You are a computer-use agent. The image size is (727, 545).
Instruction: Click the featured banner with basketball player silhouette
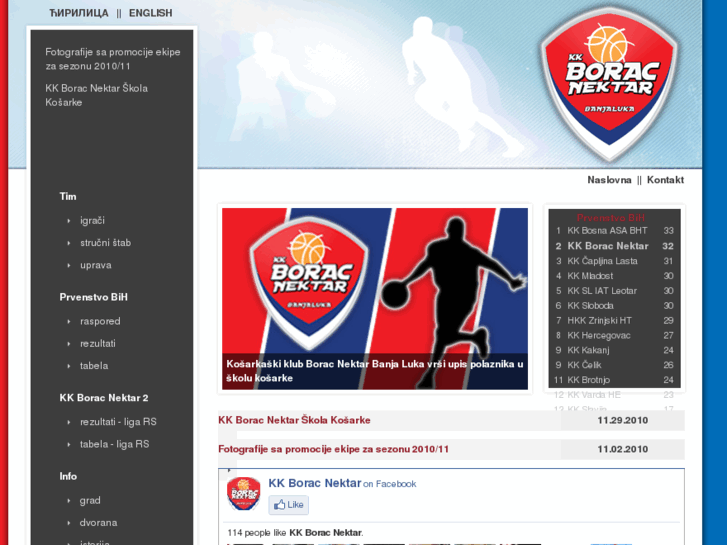point(375,299)
